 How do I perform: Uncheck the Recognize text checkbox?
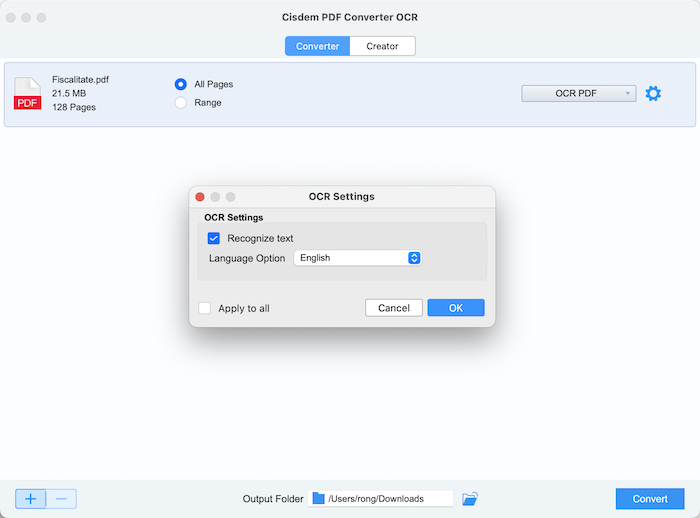pyautogui.click(x=213, y=238)
